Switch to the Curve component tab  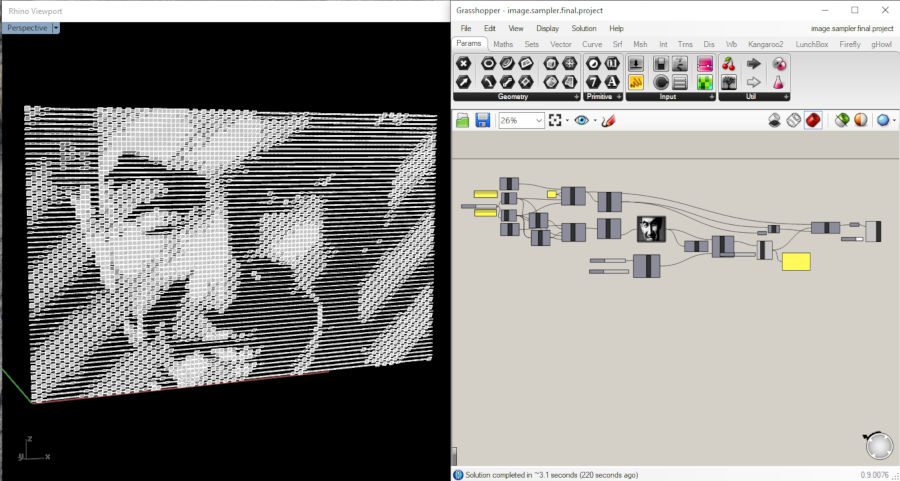[592, 44]
